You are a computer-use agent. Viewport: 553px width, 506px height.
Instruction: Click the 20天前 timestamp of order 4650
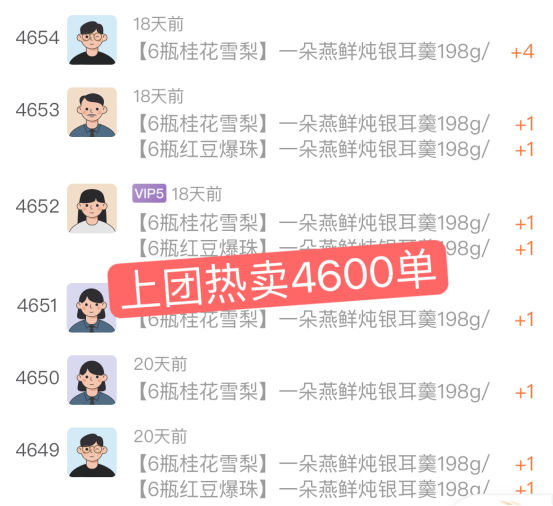click(x=160, y=364)
